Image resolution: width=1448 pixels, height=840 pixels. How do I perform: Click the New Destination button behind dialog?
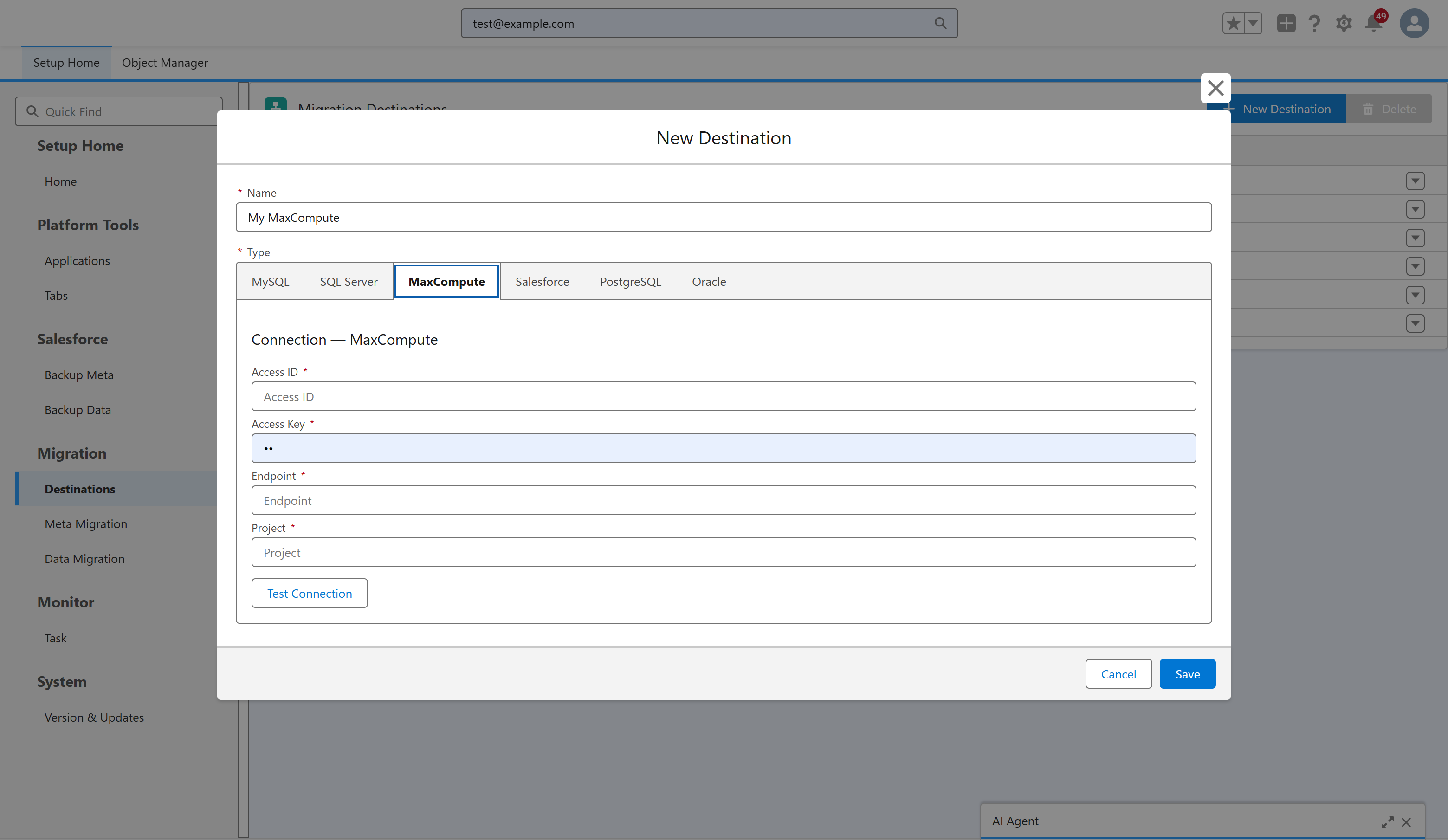(x=1287, y=109)
